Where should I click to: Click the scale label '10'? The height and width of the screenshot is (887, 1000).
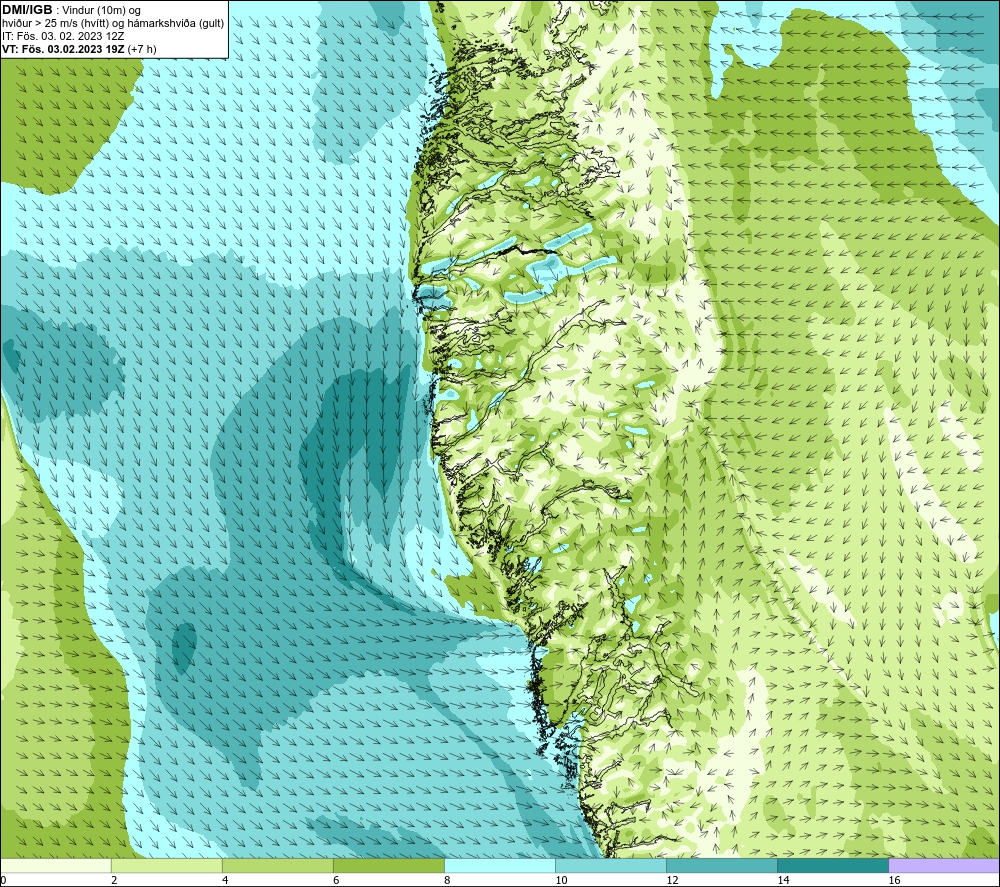561,880
